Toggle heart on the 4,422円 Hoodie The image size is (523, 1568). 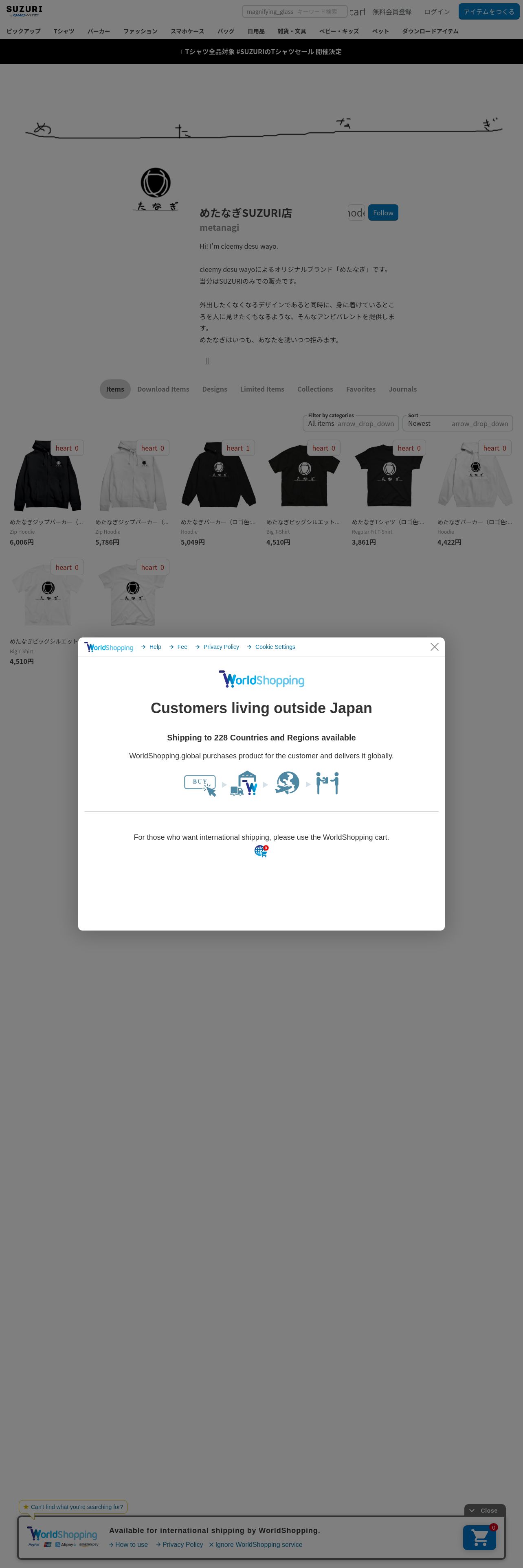tap(494, 448)
